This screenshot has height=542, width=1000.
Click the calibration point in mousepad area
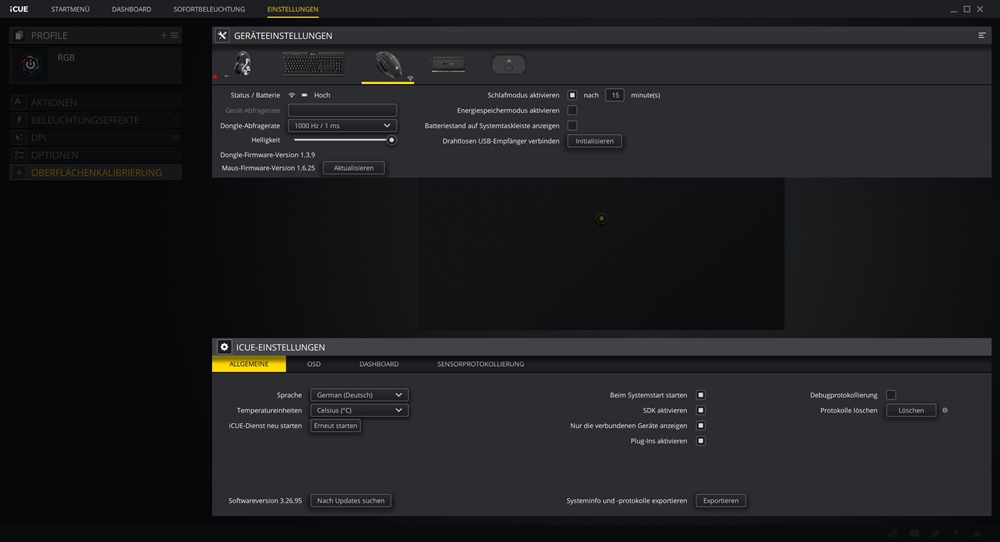point(601,219)
